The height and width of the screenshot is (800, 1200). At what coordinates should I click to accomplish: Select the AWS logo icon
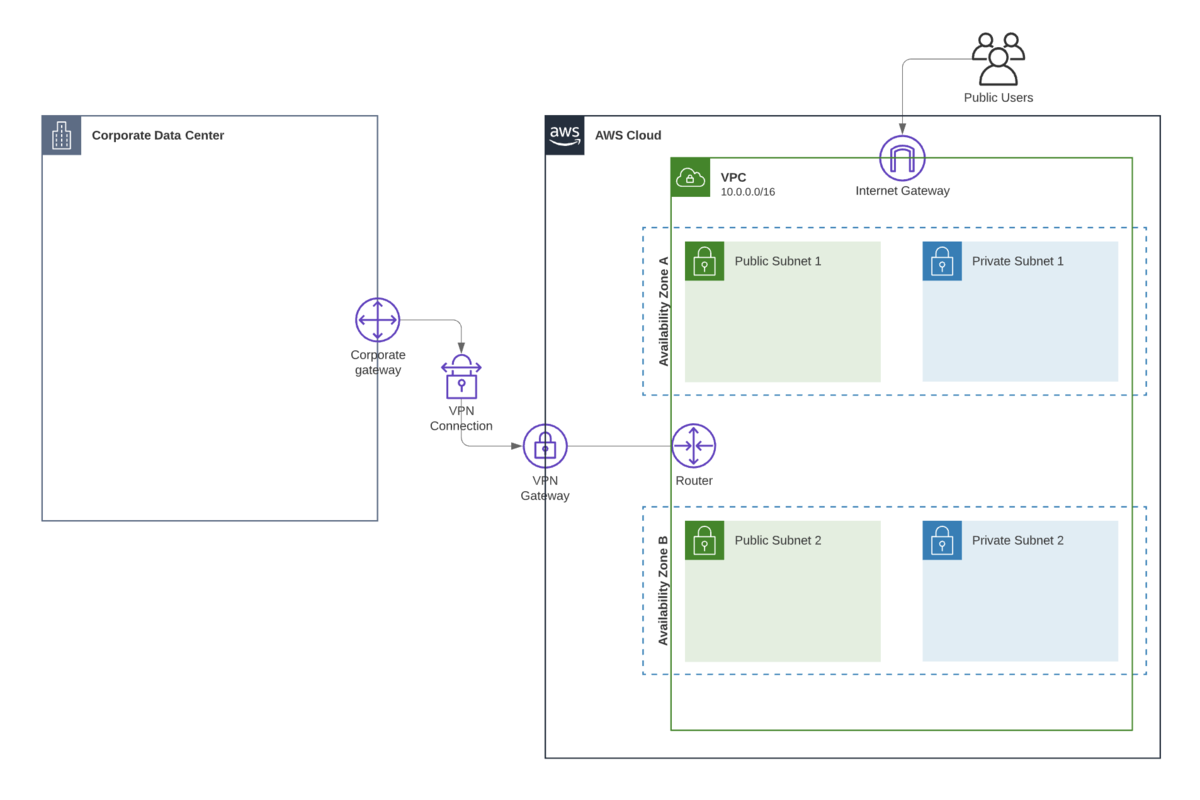pos(565,135)
